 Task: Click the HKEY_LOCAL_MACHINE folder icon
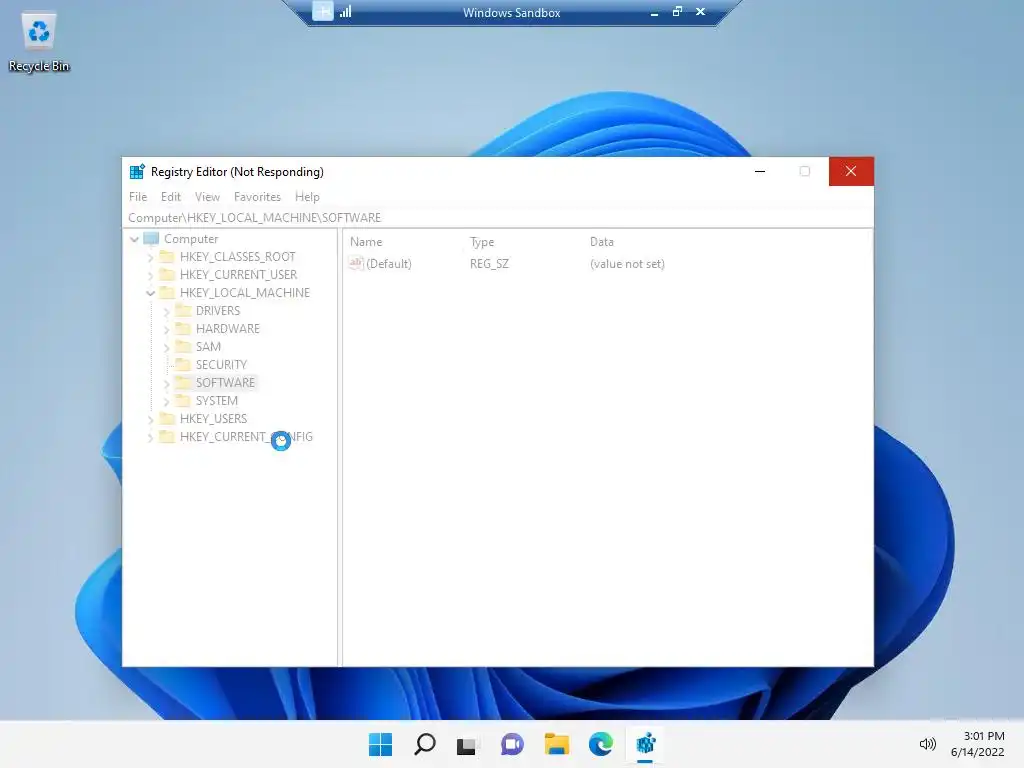click(167, 293)
